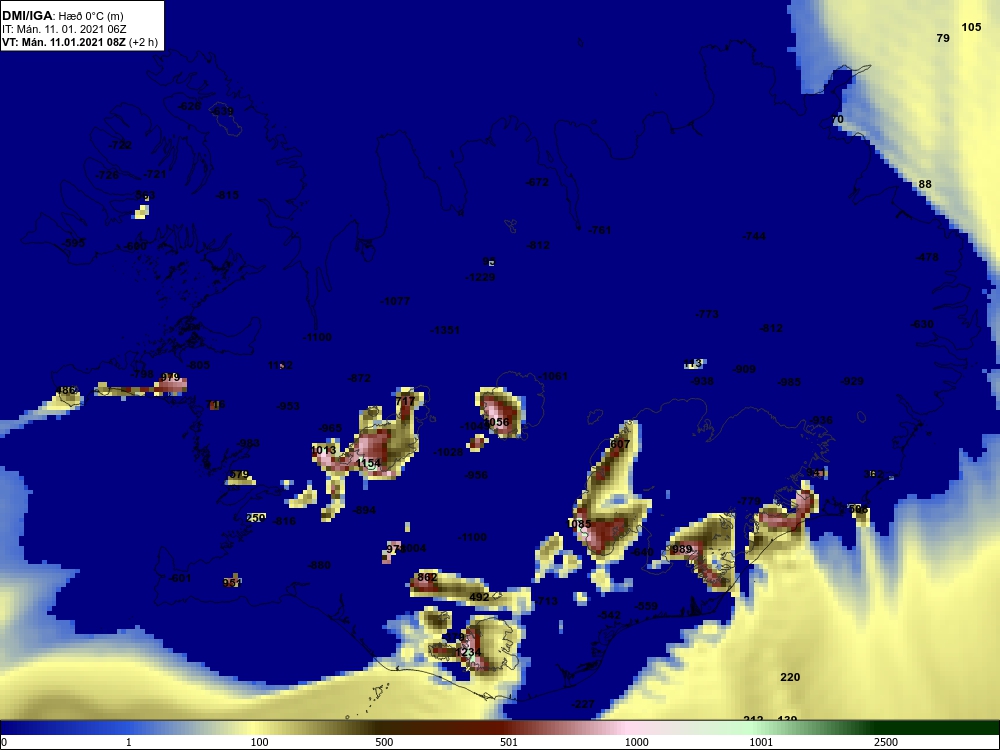This screenshot has height=750, width=1000.
Task: Click the '-779' value label
Action: pos(749,502)
